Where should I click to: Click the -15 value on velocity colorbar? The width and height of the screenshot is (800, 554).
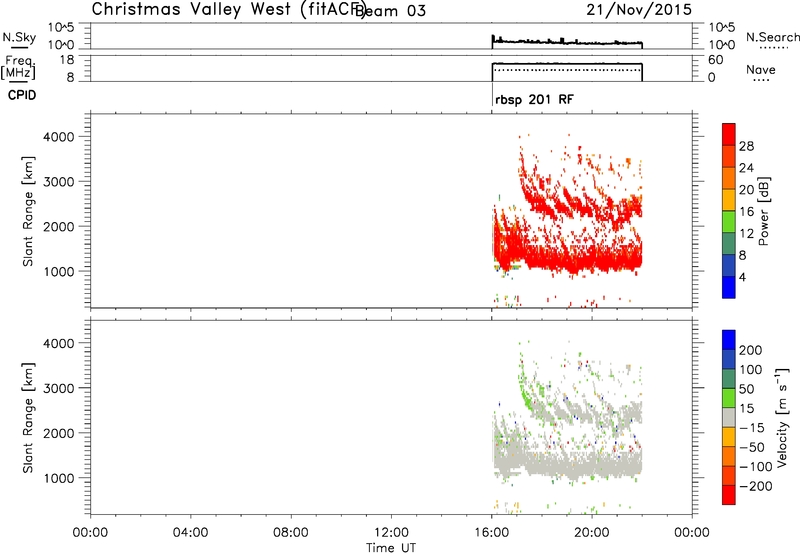[752, 428]
